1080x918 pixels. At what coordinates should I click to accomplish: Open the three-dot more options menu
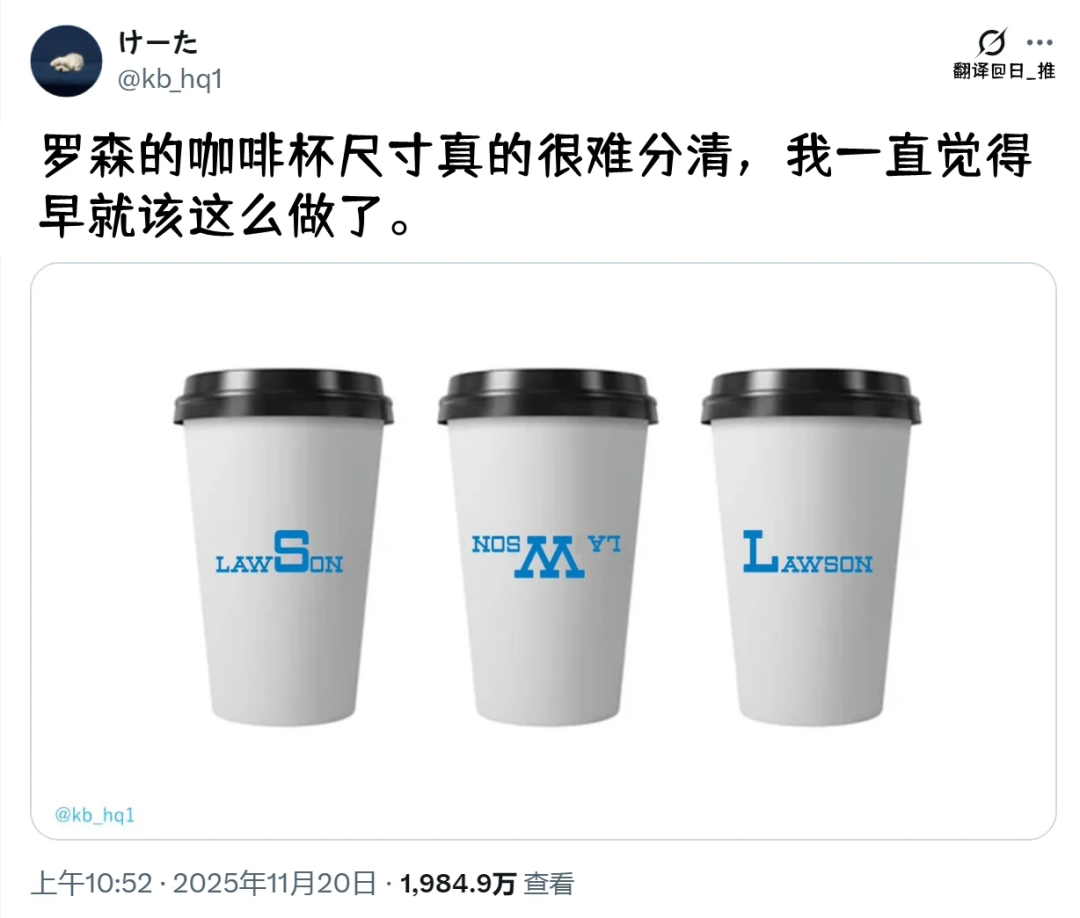1039,43
